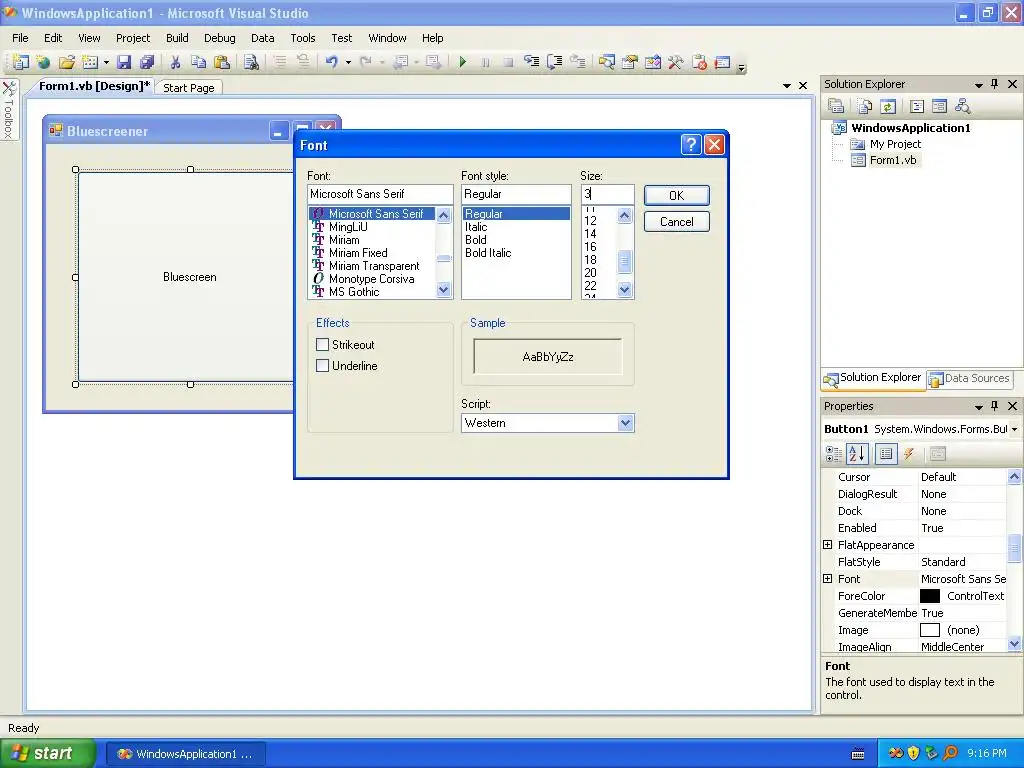Open the Toolbox wrench-and-hammer icon in toolbar
This screenshot has height=768, width=1024.
point(676,62)
